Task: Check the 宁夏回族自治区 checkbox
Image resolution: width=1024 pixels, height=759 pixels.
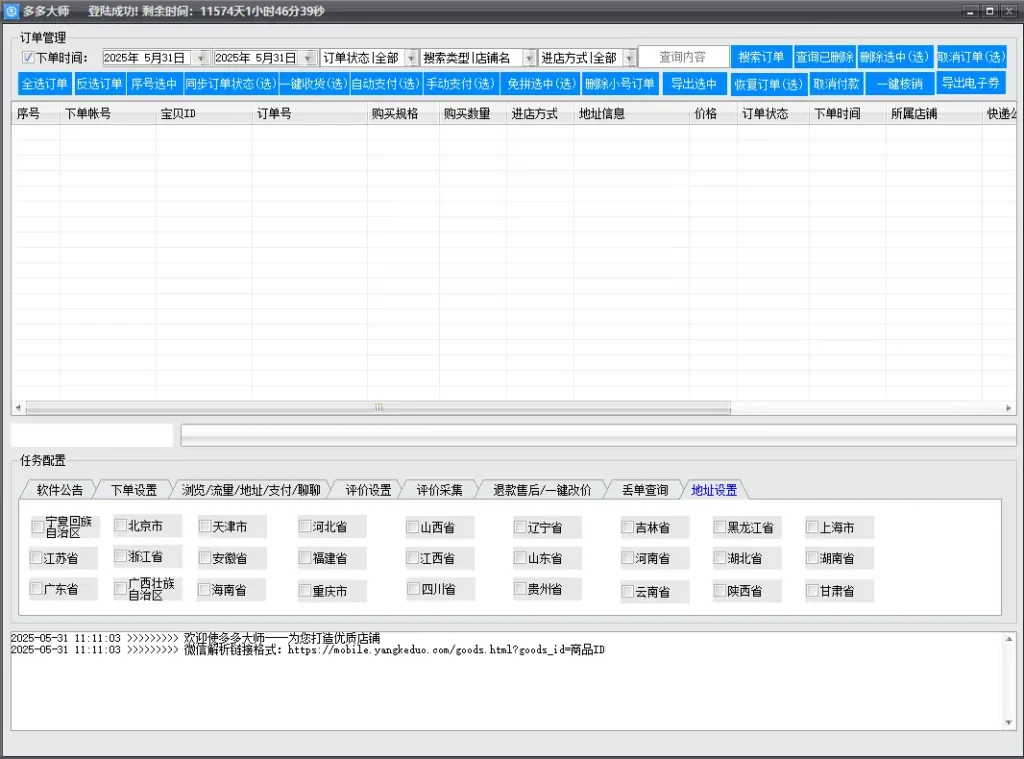Action: tap(37, 526)
